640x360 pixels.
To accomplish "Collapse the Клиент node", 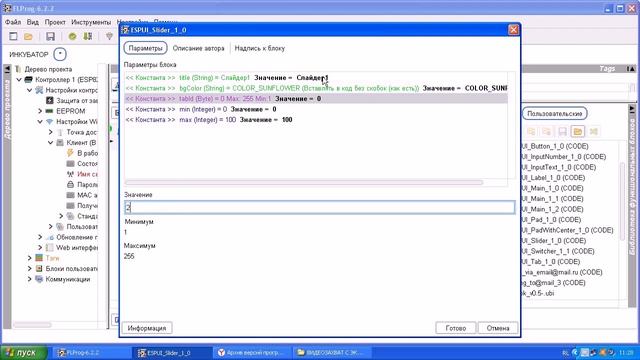I will coord(51,143).
